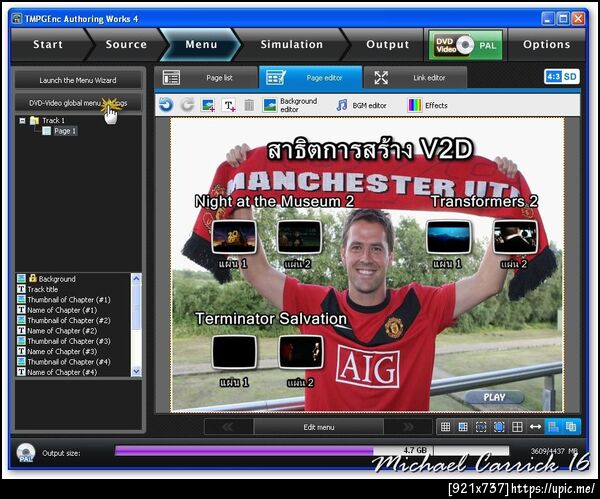
Task: Select first Night at the Museum thumbnail
Action: click(234, 237)
